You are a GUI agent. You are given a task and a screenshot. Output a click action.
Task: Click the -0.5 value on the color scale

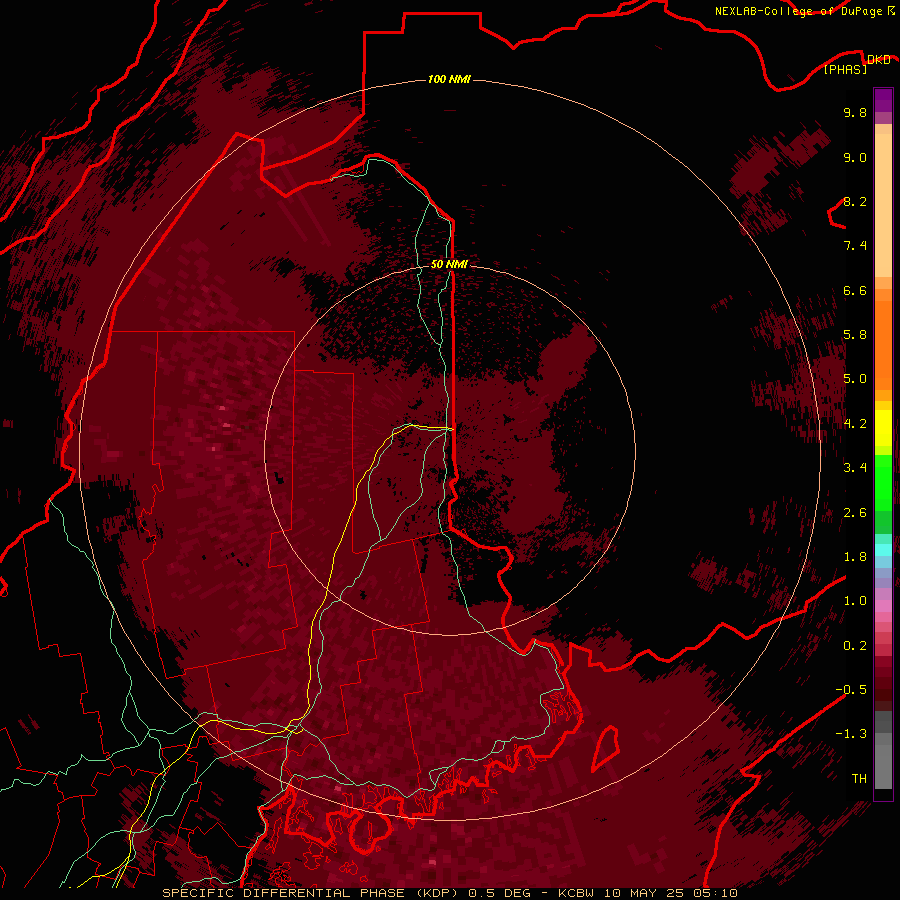tap(851, 690)
